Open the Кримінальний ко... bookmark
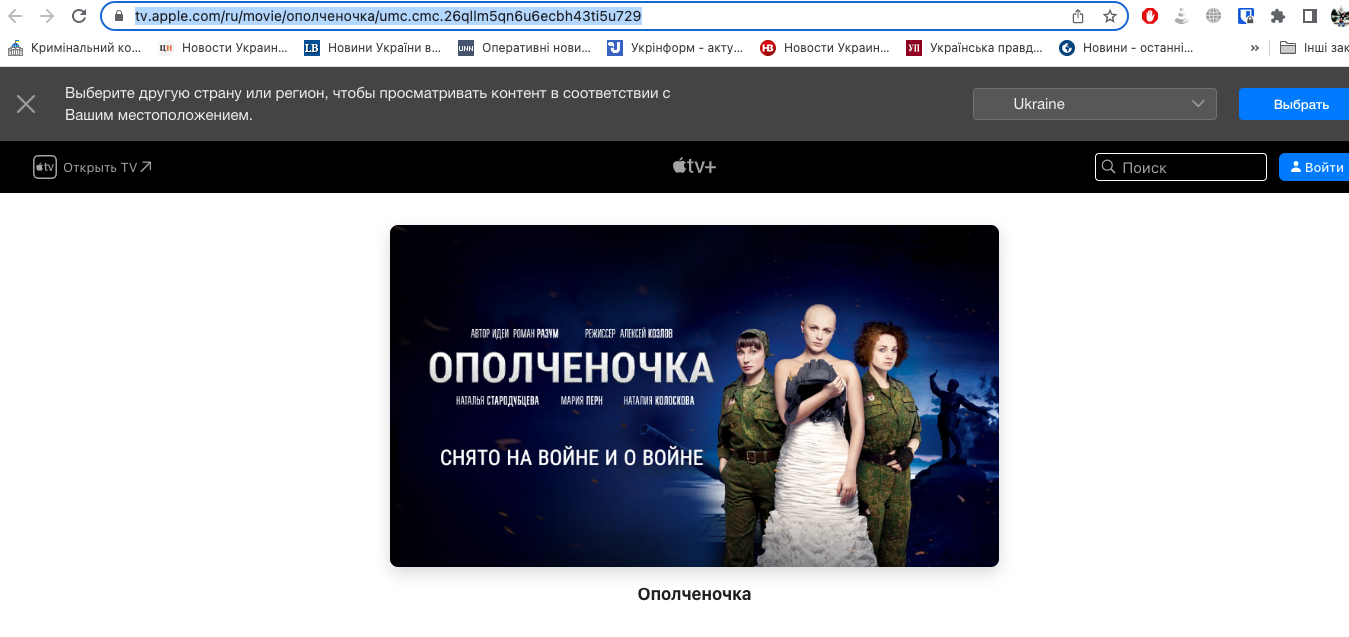Image resolution: width=1349 pixels, height=637 pixels. (74, 47)
